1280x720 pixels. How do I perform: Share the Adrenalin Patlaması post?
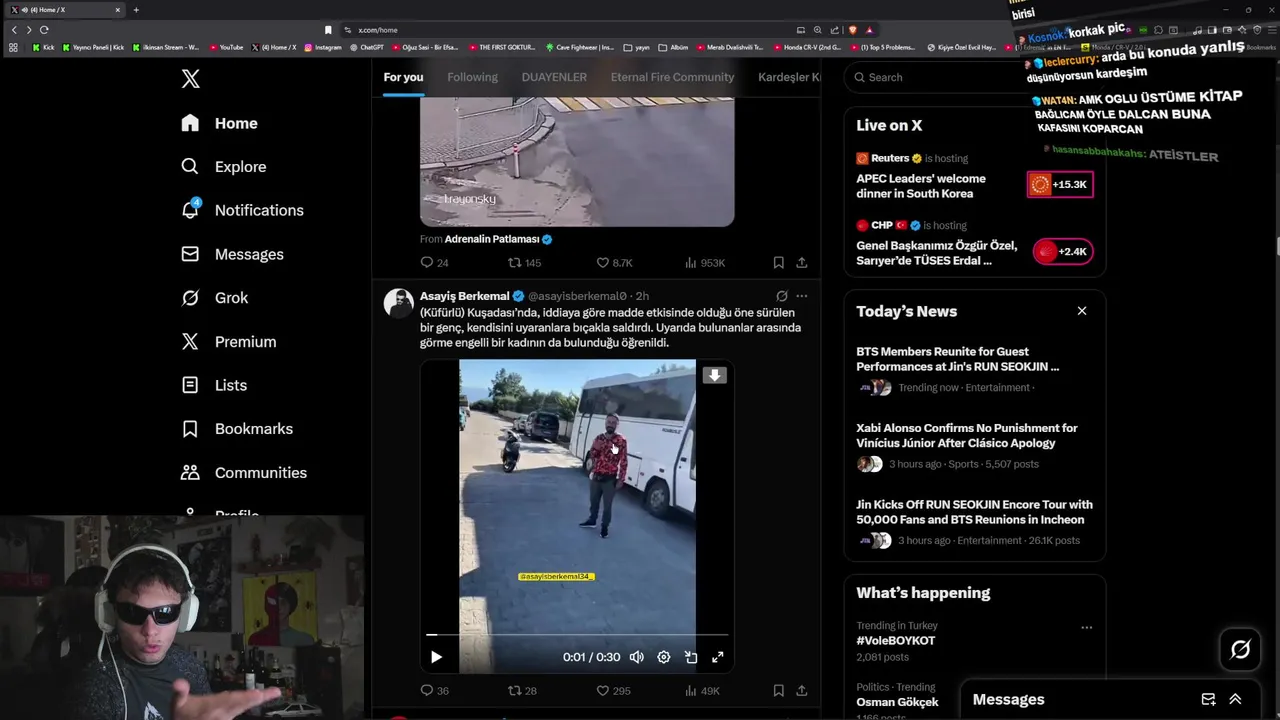click(801, 263)
